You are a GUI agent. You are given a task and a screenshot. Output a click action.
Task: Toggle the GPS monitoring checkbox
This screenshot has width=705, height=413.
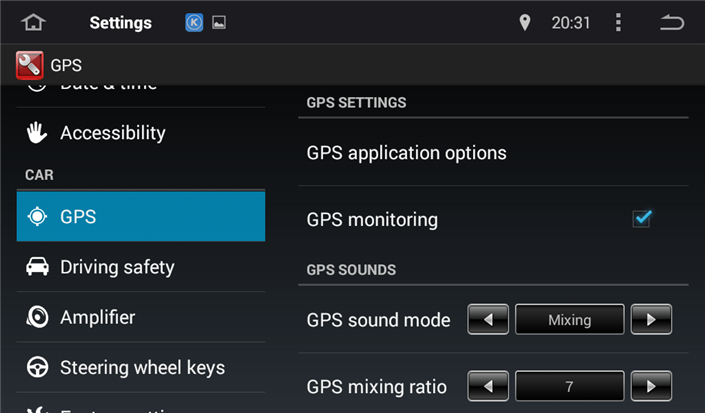642,219
